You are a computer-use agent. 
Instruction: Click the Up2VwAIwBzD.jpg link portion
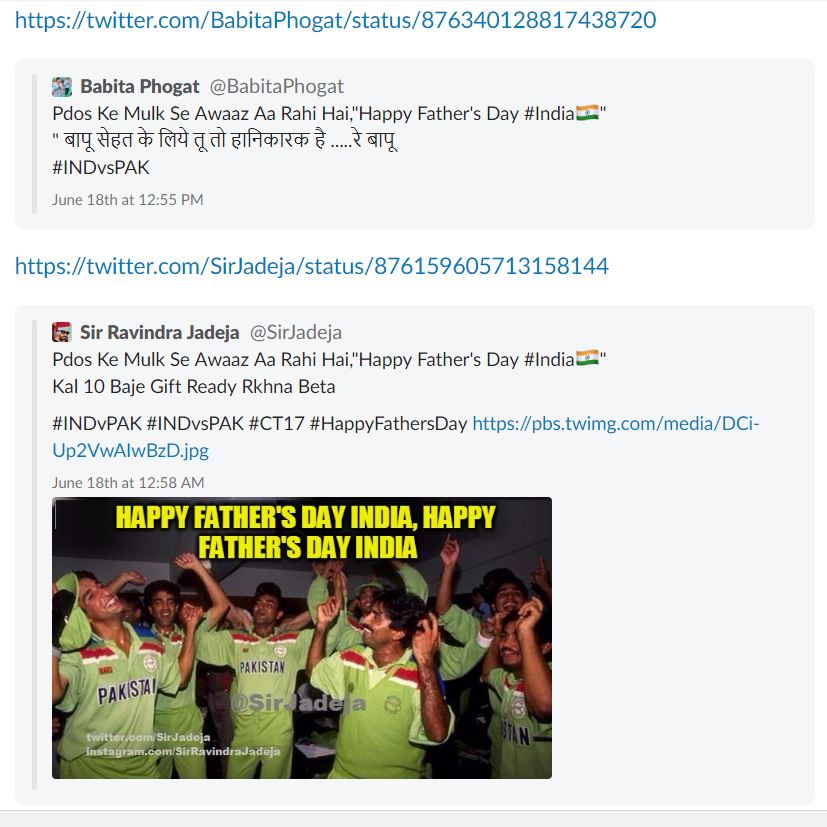131,451
